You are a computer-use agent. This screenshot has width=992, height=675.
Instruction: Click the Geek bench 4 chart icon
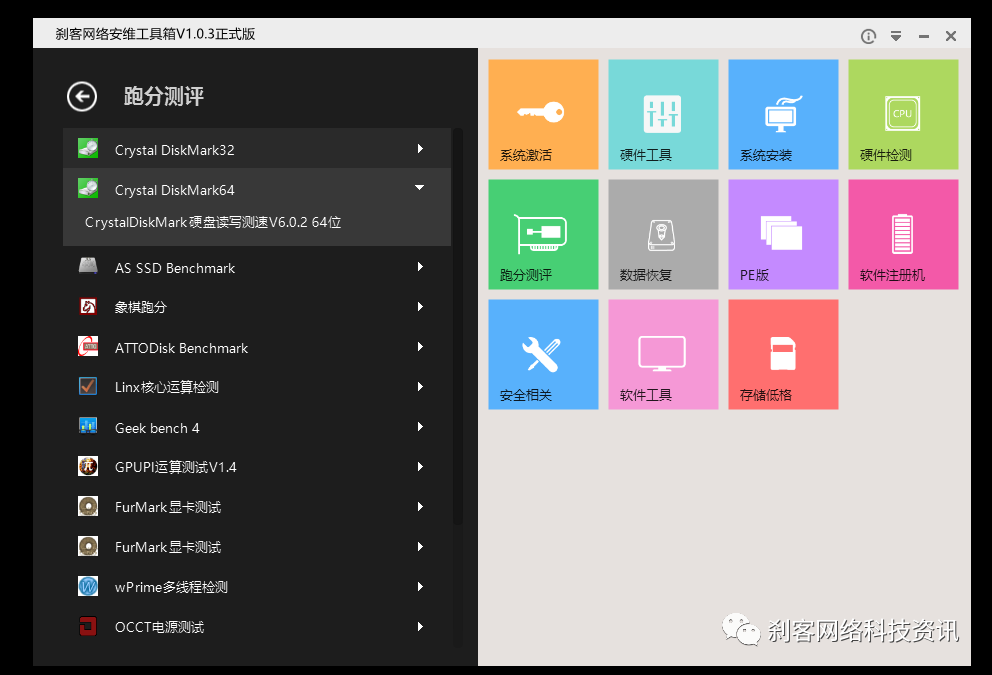88,426
